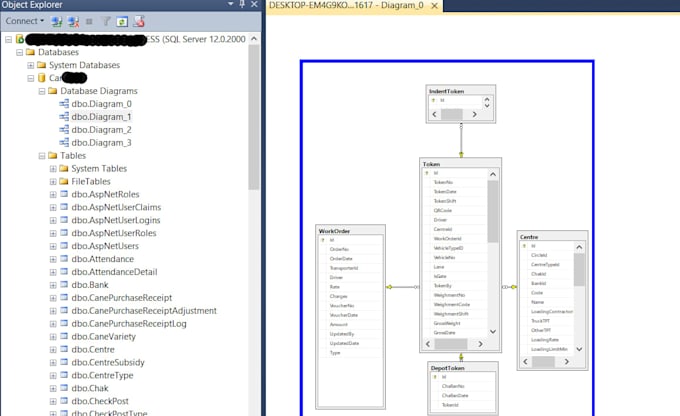The width and height of the screenshot is (680, 416).
Task: Click the primary key icon in Token table
Action: (x=426, y=172)
